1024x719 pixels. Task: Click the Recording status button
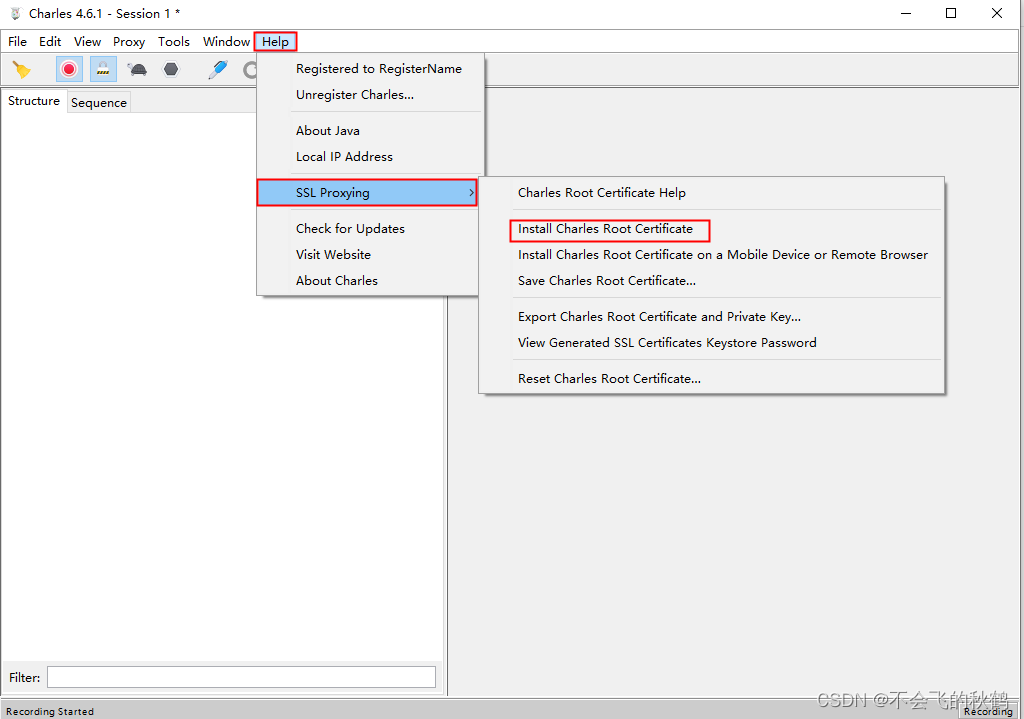click(x=988, y=711)
